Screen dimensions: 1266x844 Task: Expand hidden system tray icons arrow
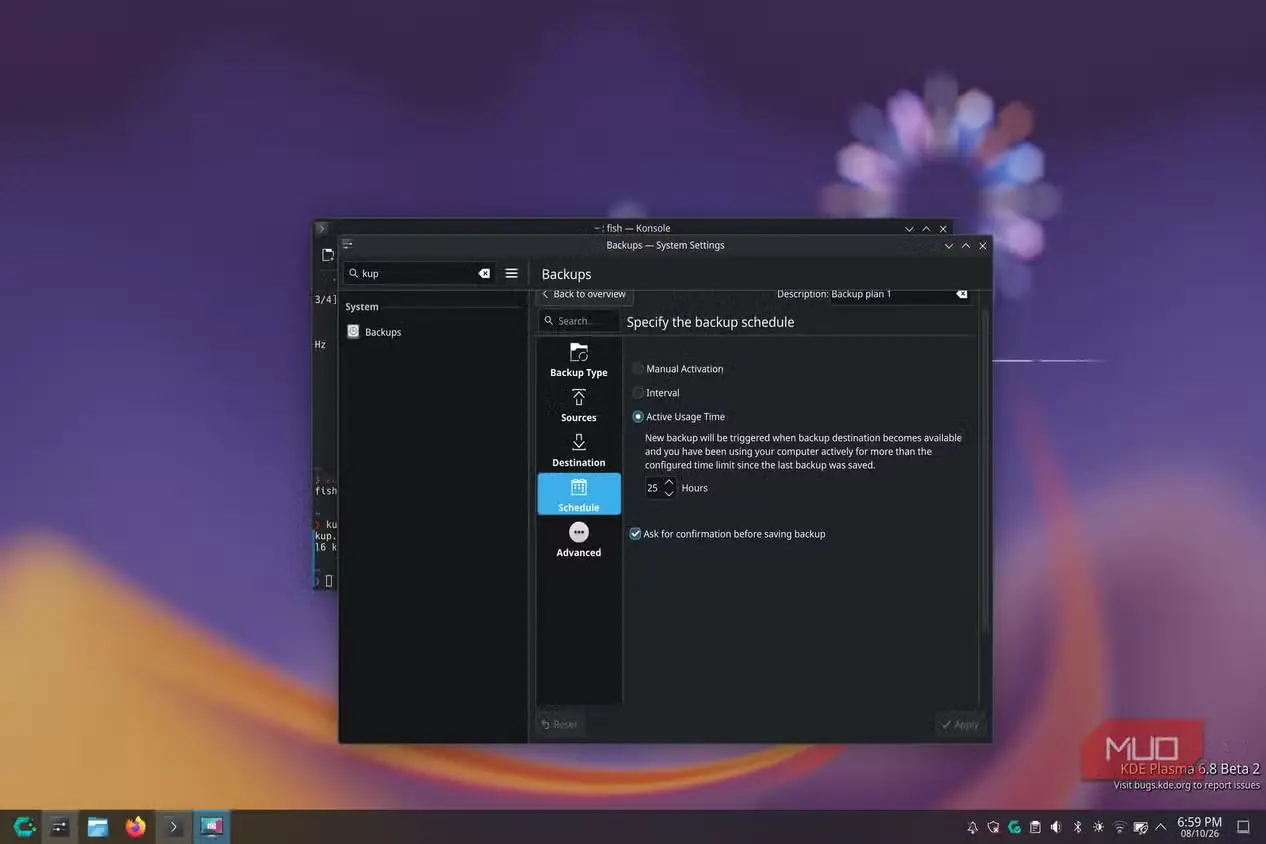tap(1160, 827)
